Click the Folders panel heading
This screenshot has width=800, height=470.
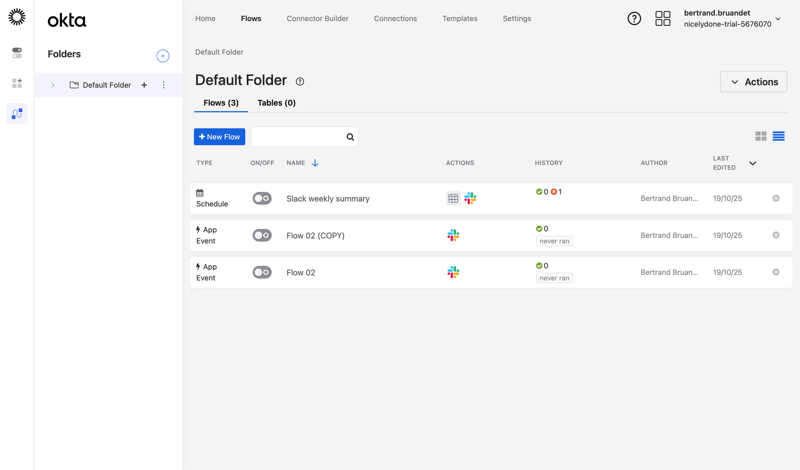(64, 54)
